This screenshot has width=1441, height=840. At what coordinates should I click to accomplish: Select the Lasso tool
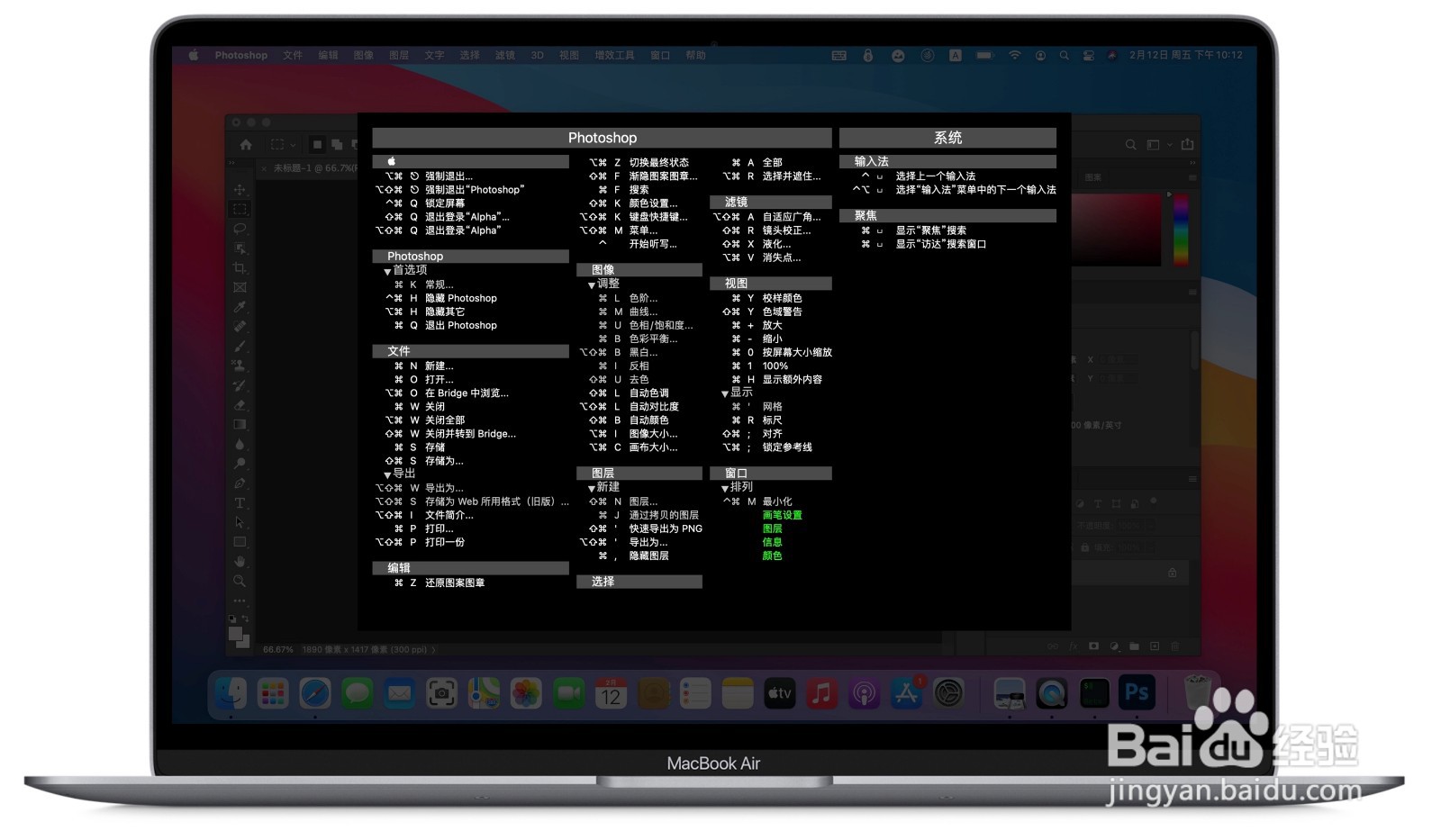tap(240, 229)
